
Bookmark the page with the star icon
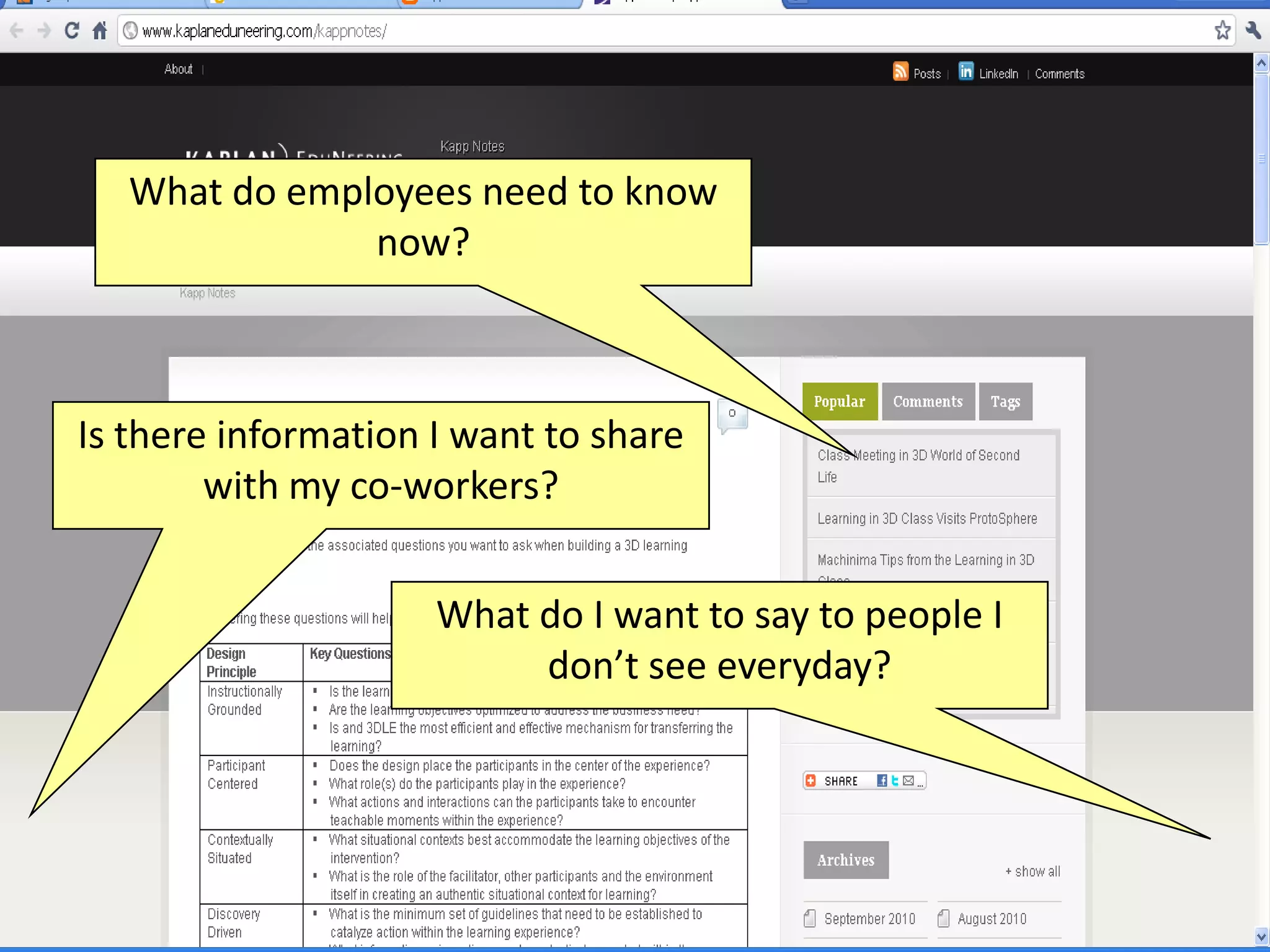coord(1222,30)
